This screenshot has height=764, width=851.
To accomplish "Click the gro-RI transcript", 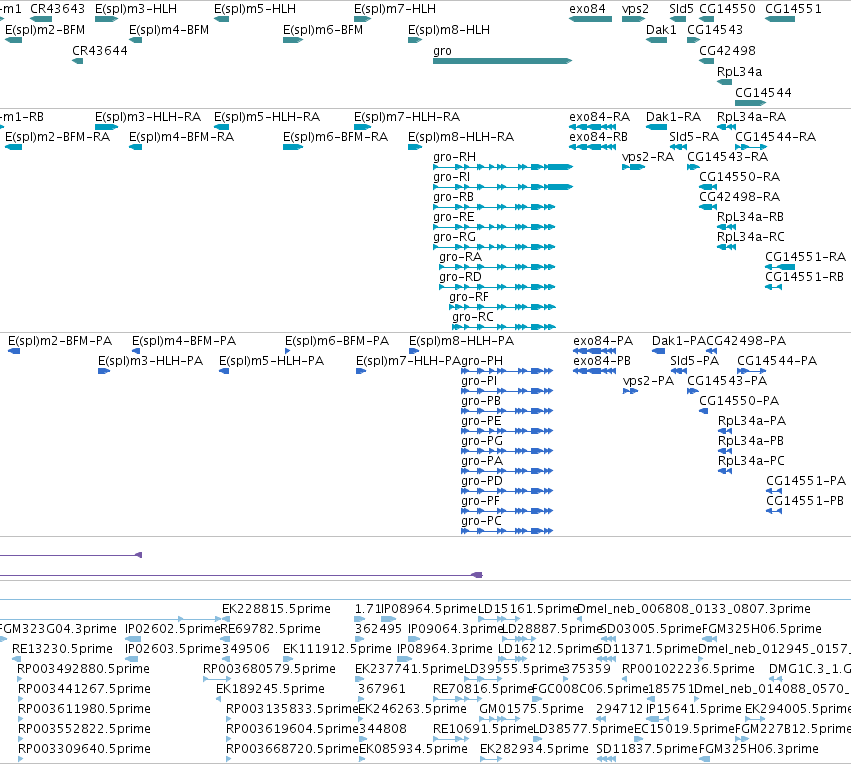I will [503, 187].
